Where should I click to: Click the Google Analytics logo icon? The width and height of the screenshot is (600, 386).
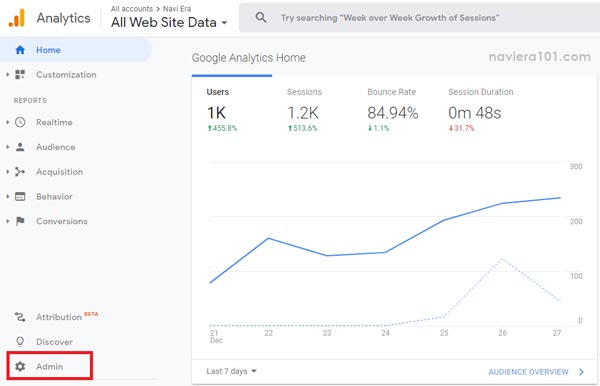pyautogui.click(x=16, y=18)
